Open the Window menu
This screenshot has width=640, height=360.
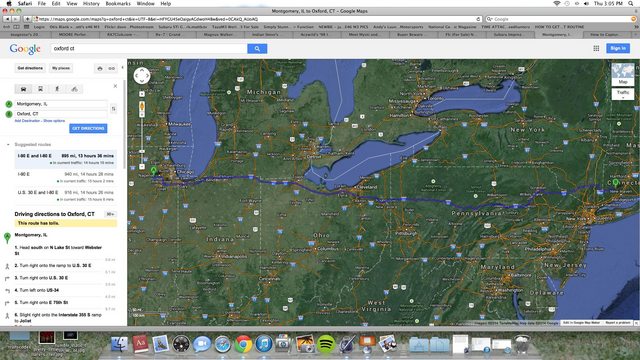coord(145,3)
